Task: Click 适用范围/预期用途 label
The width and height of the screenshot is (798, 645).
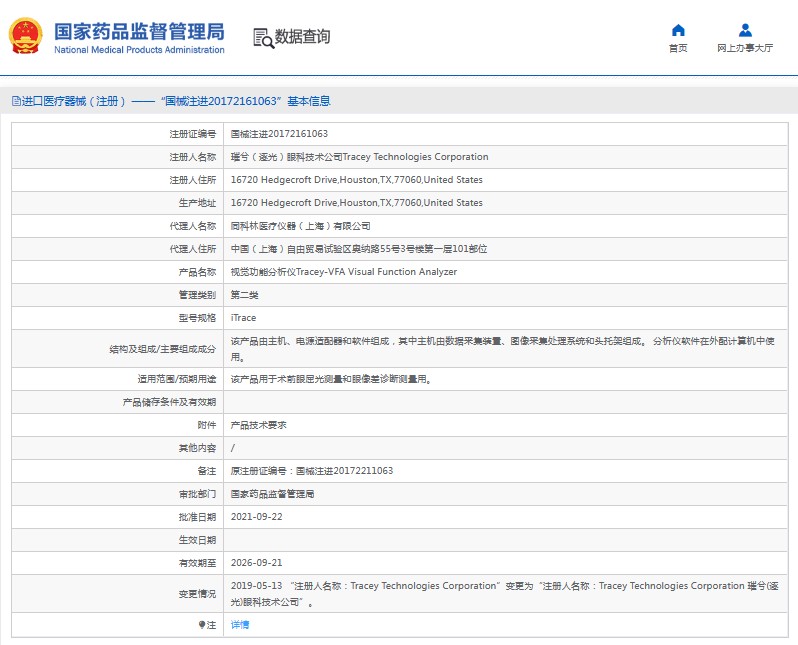Action: click(177, 379)
